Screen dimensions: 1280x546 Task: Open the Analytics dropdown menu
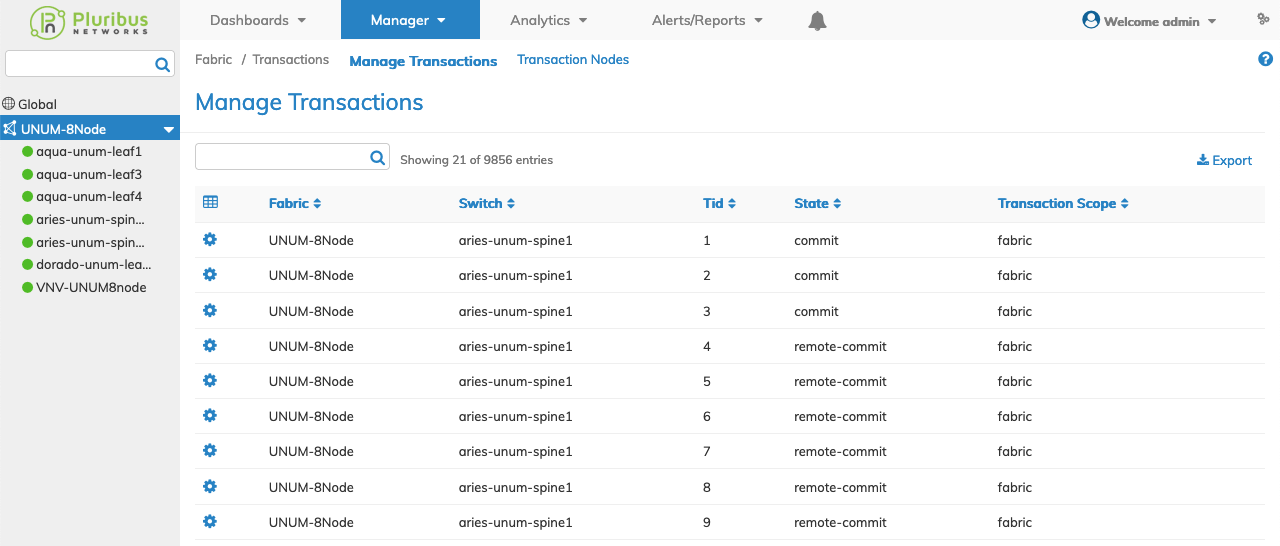point(549,20)
